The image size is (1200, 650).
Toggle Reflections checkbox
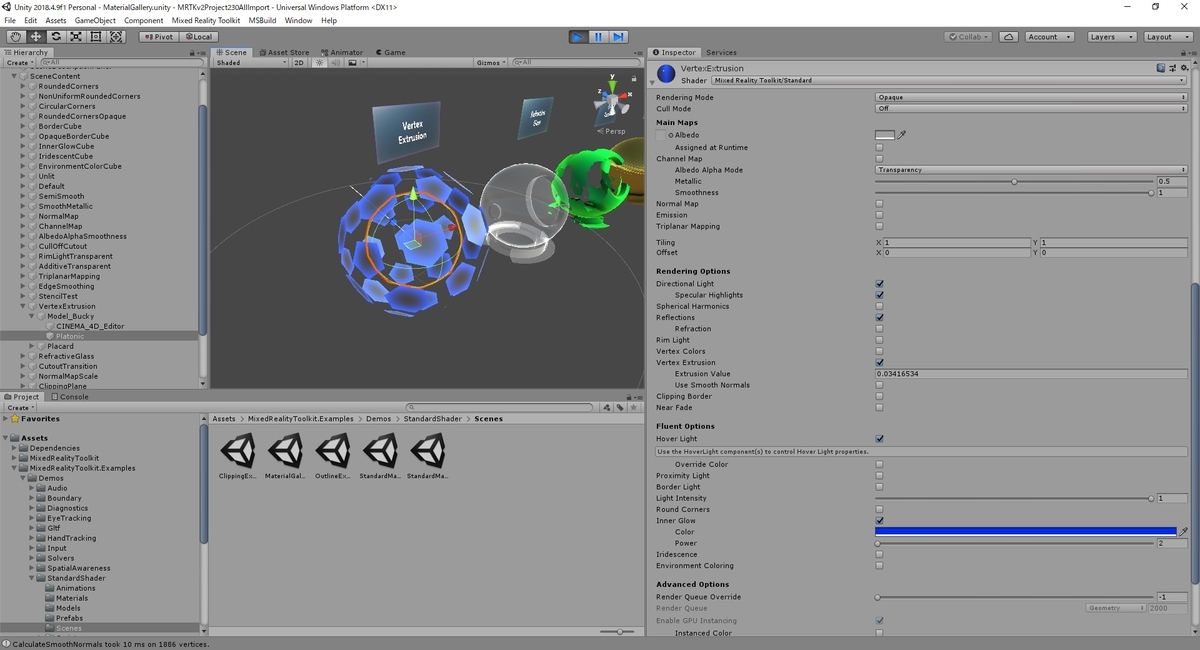click(879, 318)
